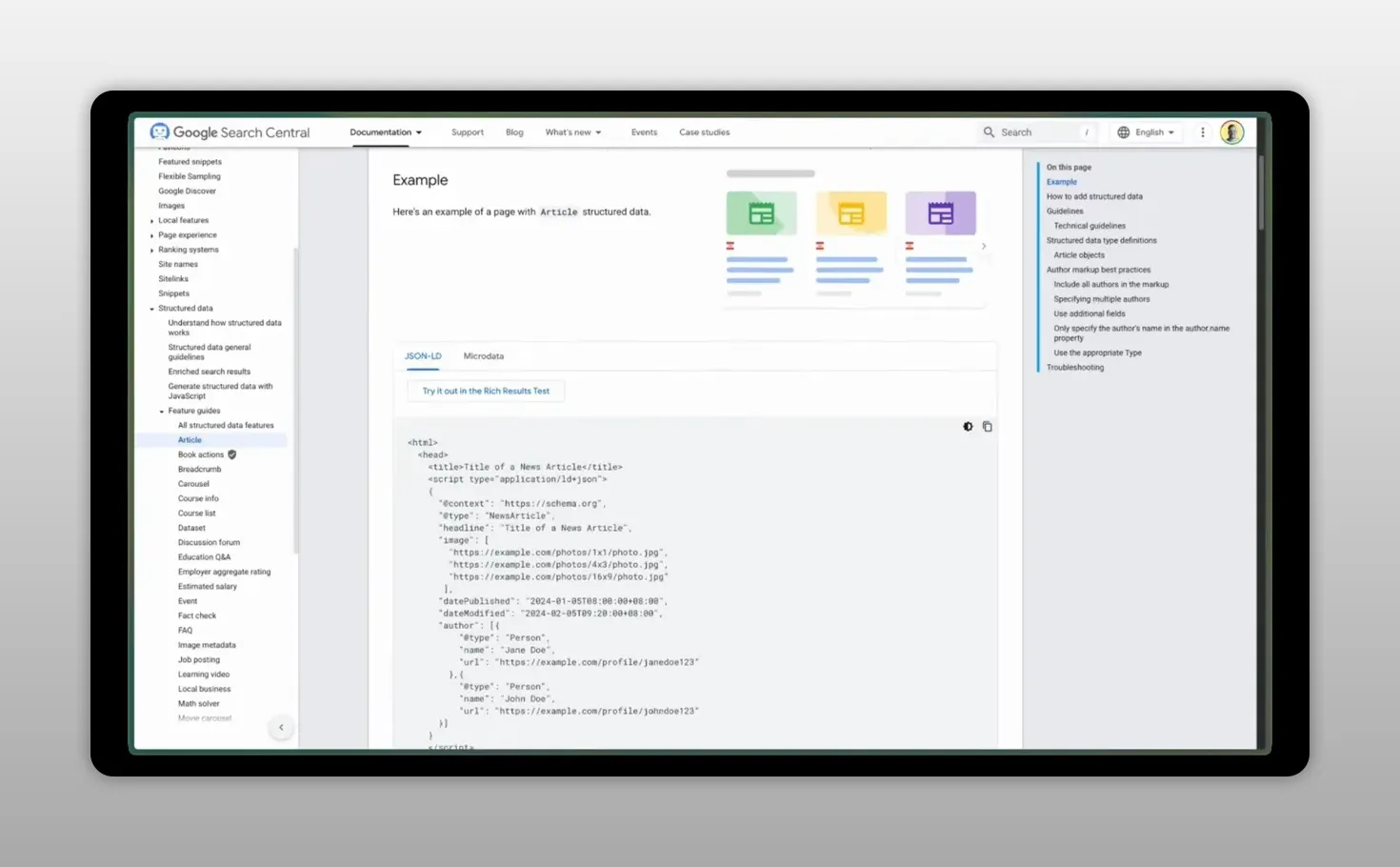Viewport: 1400px width, 867px height.
Task: Expand the Local features section
Action: pyautogui.click(x=151, y=221)
